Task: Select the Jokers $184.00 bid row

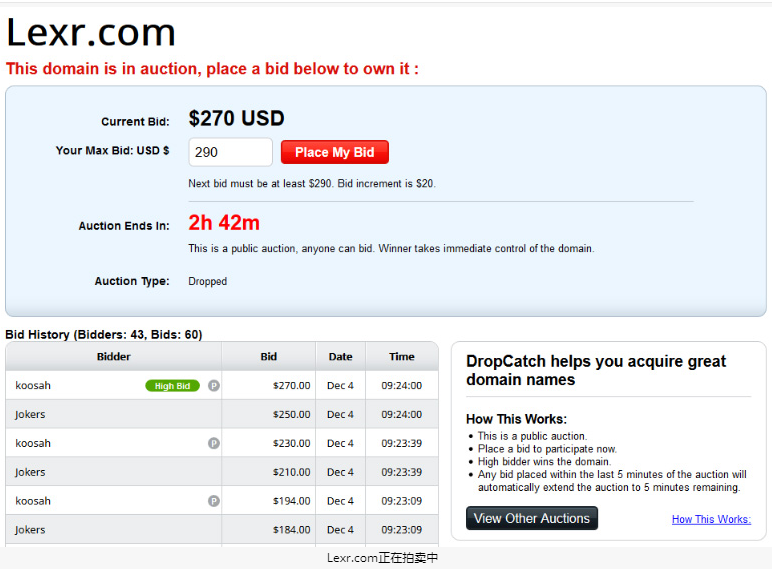Action: (222, 530)
